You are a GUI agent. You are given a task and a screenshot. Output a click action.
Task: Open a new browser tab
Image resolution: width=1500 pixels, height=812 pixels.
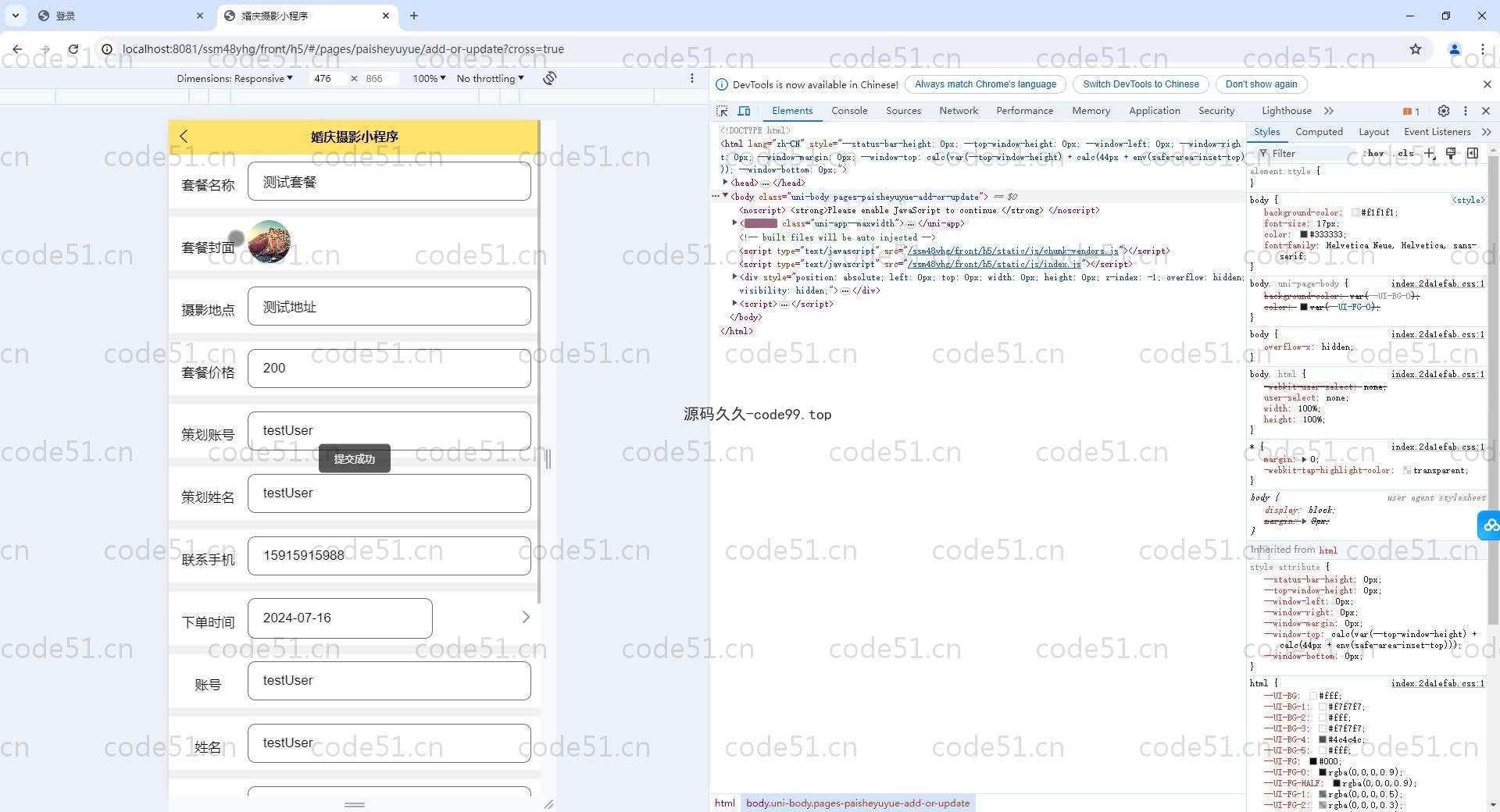[414, 16]
